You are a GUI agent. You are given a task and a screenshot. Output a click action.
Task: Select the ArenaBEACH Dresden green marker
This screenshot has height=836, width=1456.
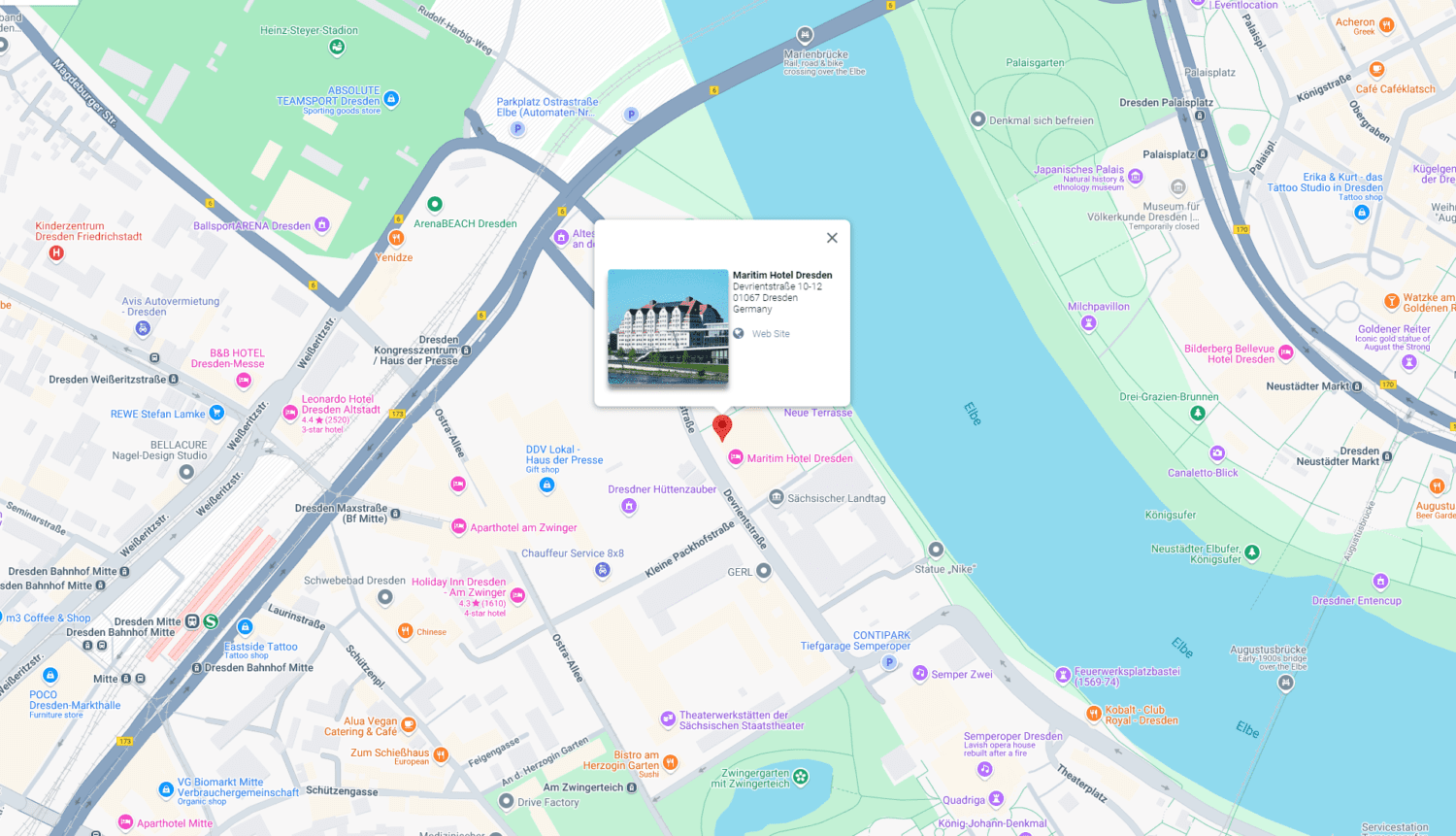pyautogui.click(x=435, y=204)
